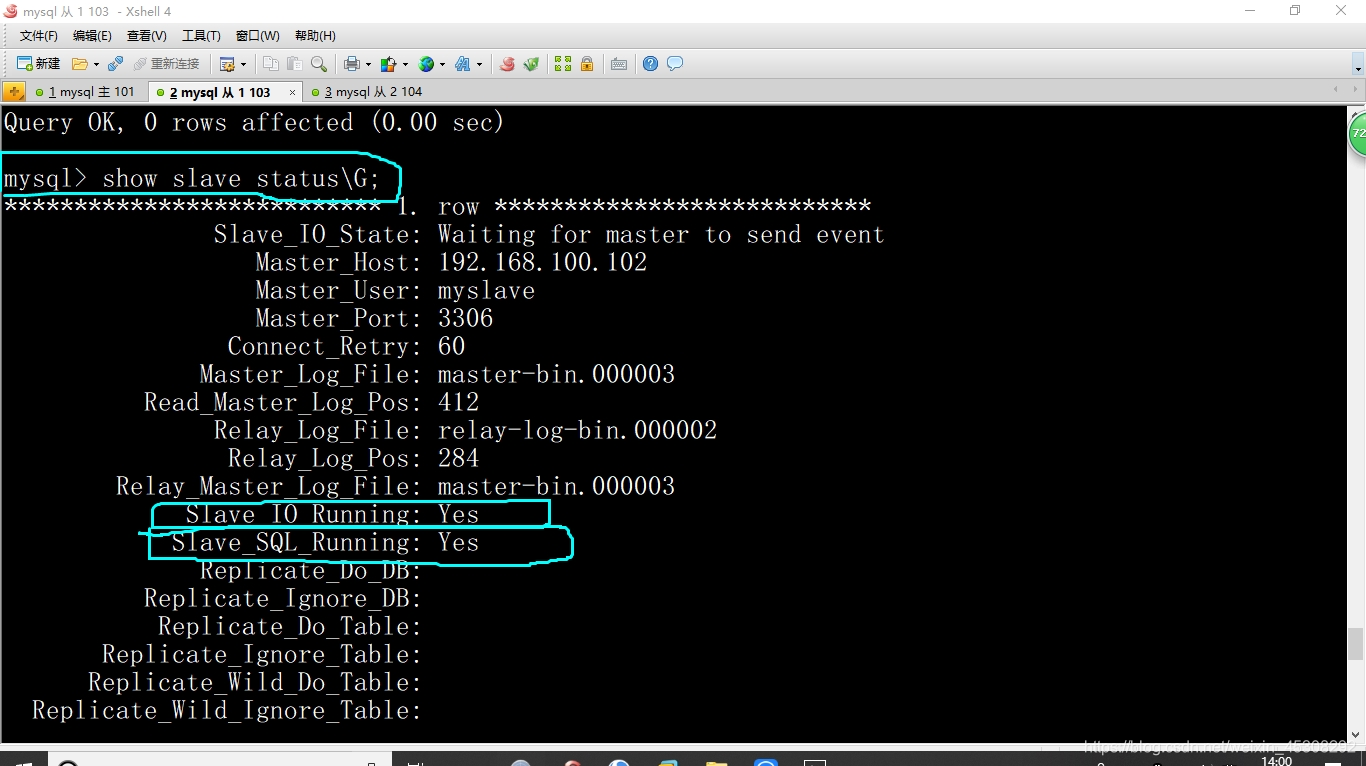Click the color scheme icon

[389, 64]
